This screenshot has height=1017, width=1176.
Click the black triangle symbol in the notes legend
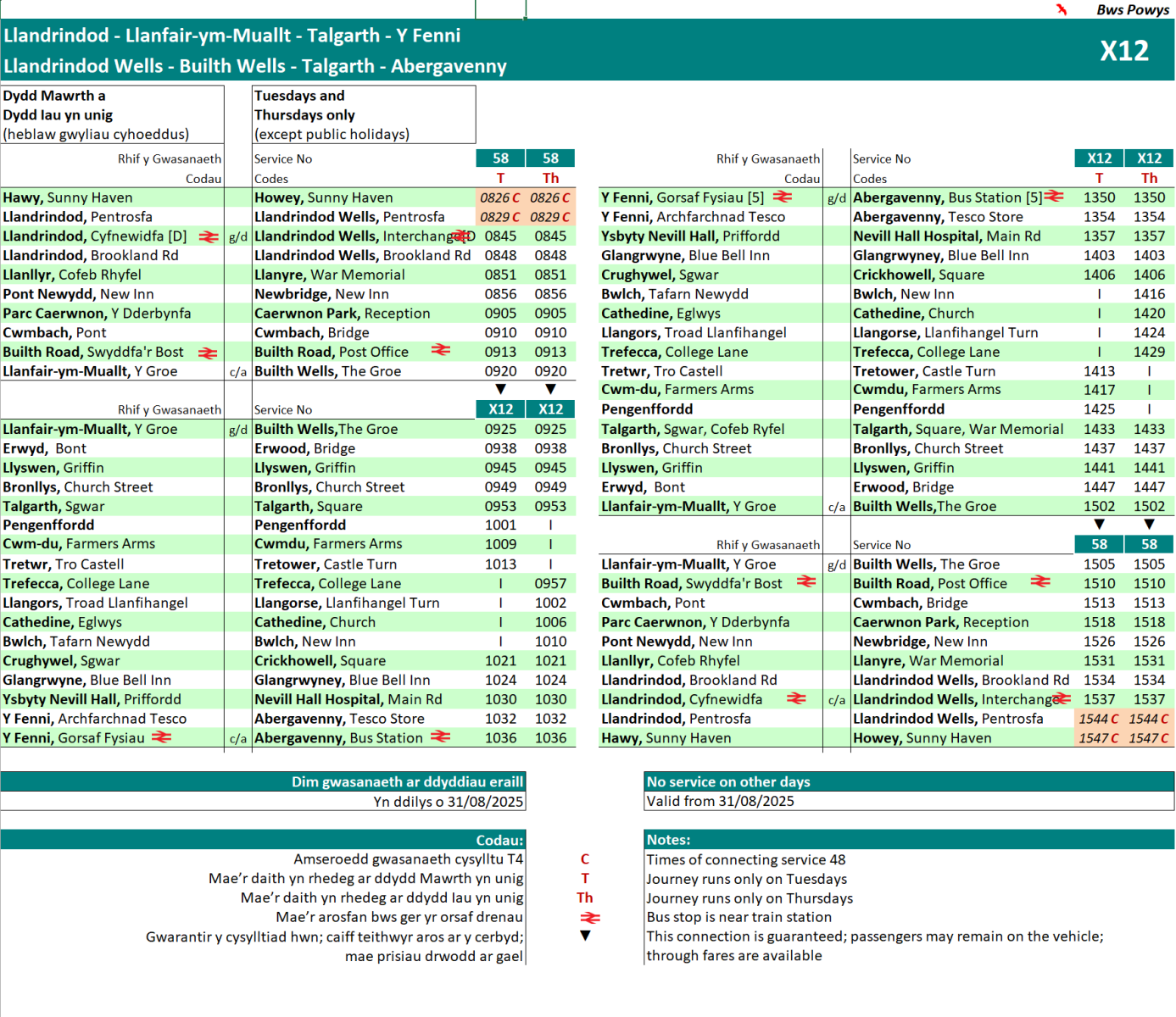click(585, 936)
